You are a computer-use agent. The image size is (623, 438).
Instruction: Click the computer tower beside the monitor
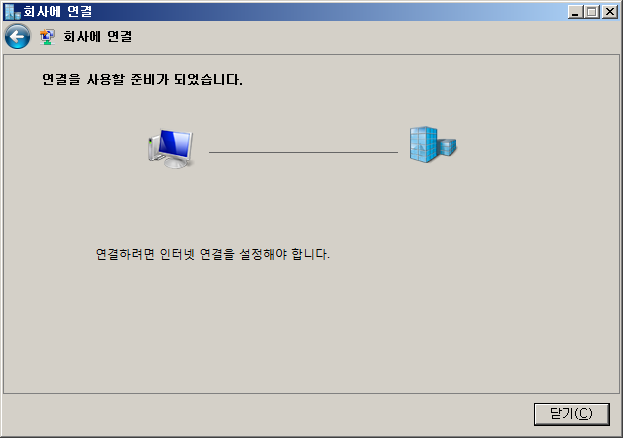tap(153, 148)
